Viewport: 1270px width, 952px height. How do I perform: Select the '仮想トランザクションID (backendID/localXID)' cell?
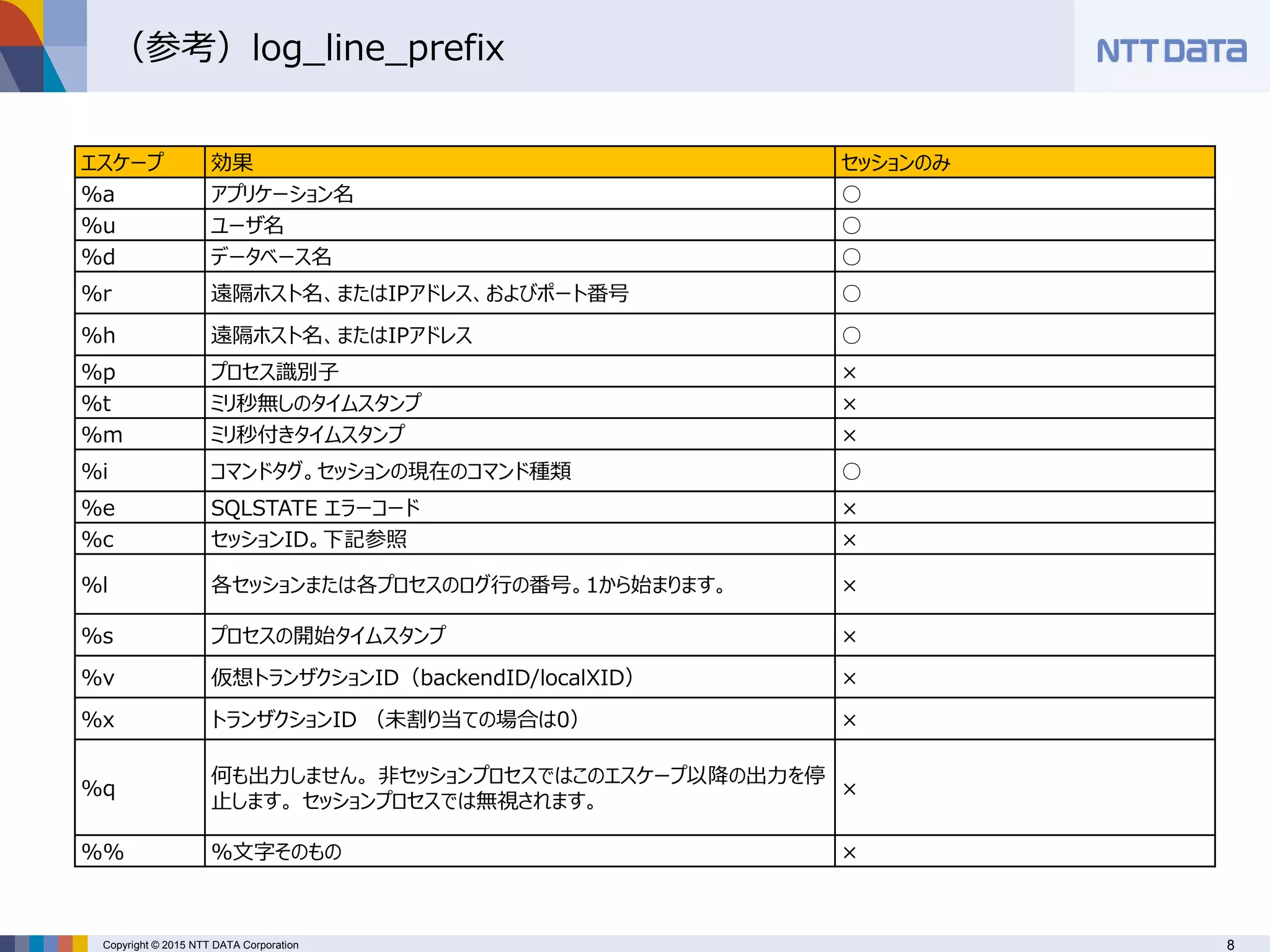point(520,677)
